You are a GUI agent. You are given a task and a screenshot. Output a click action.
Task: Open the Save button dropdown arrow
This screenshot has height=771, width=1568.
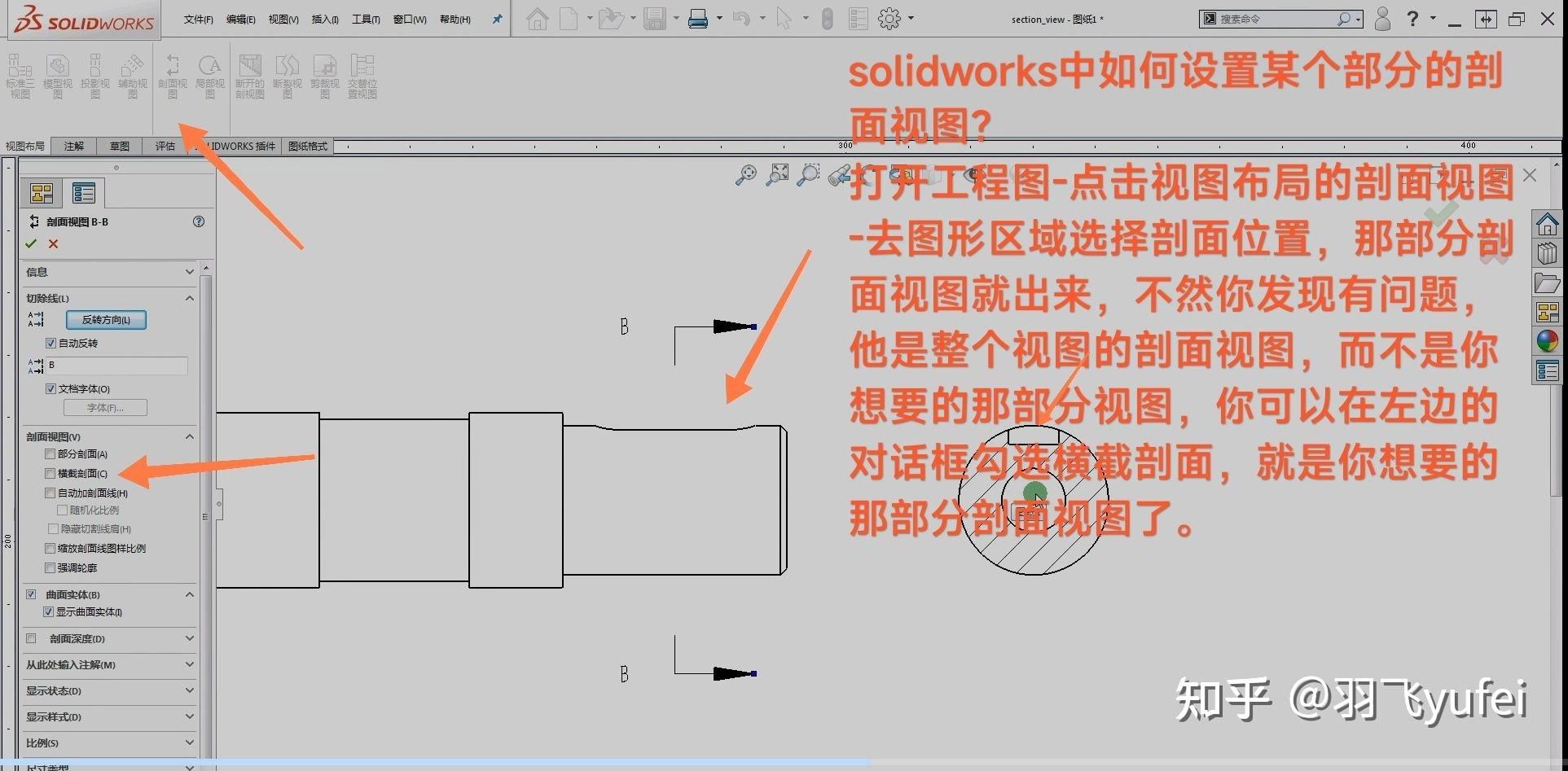point(676,18)
